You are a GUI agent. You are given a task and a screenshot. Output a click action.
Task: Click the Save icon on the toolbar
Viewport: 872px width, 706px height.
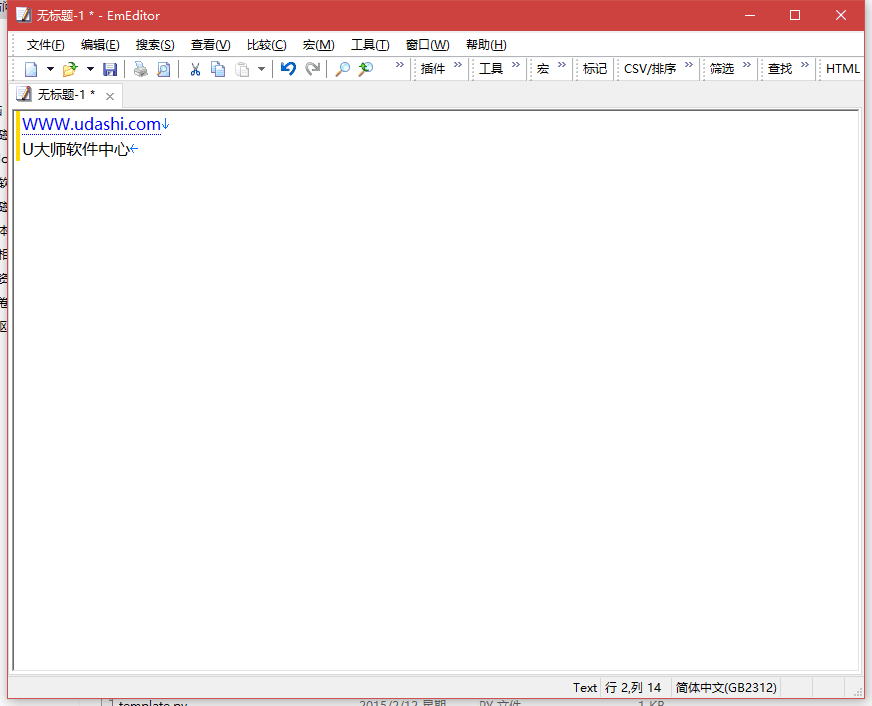click(x=110, y=68)
